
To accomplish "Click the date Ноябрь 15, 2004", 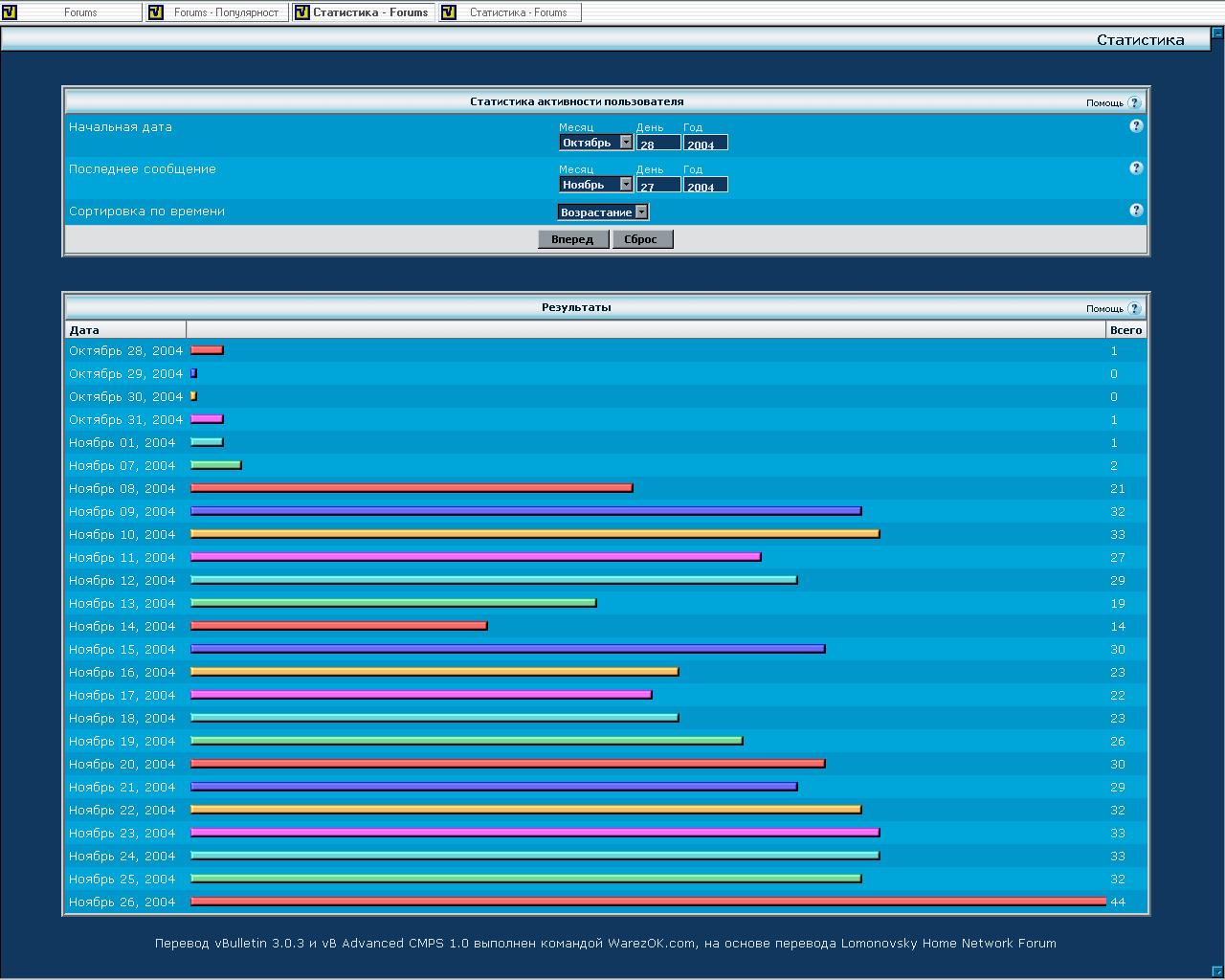I will (122, 649).
